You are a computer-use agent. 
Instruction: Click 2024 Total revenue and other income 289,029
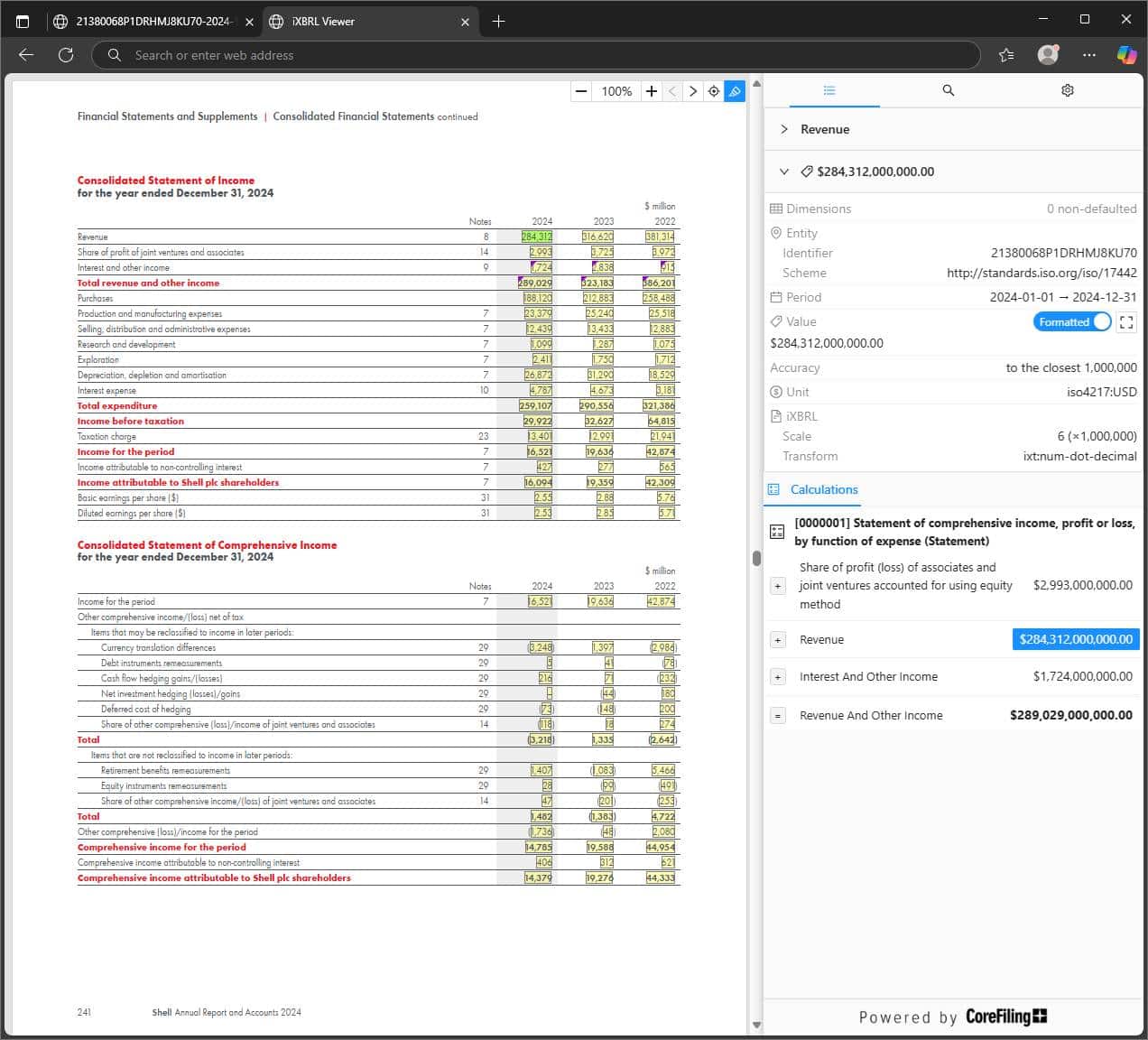[x=536, y=283]
